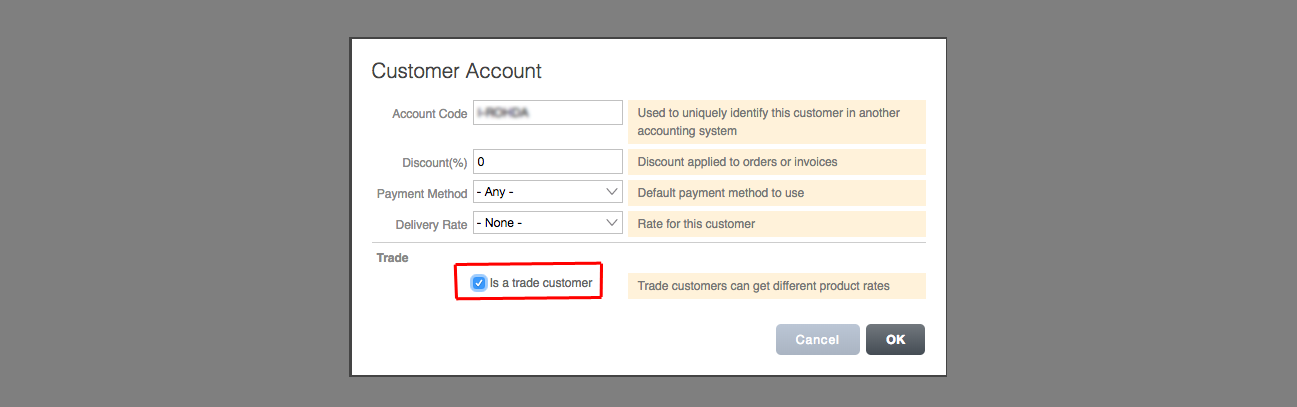Click the 'Payment Method' field label
The image size is (1297, 407).
click(x=422, y=193)
